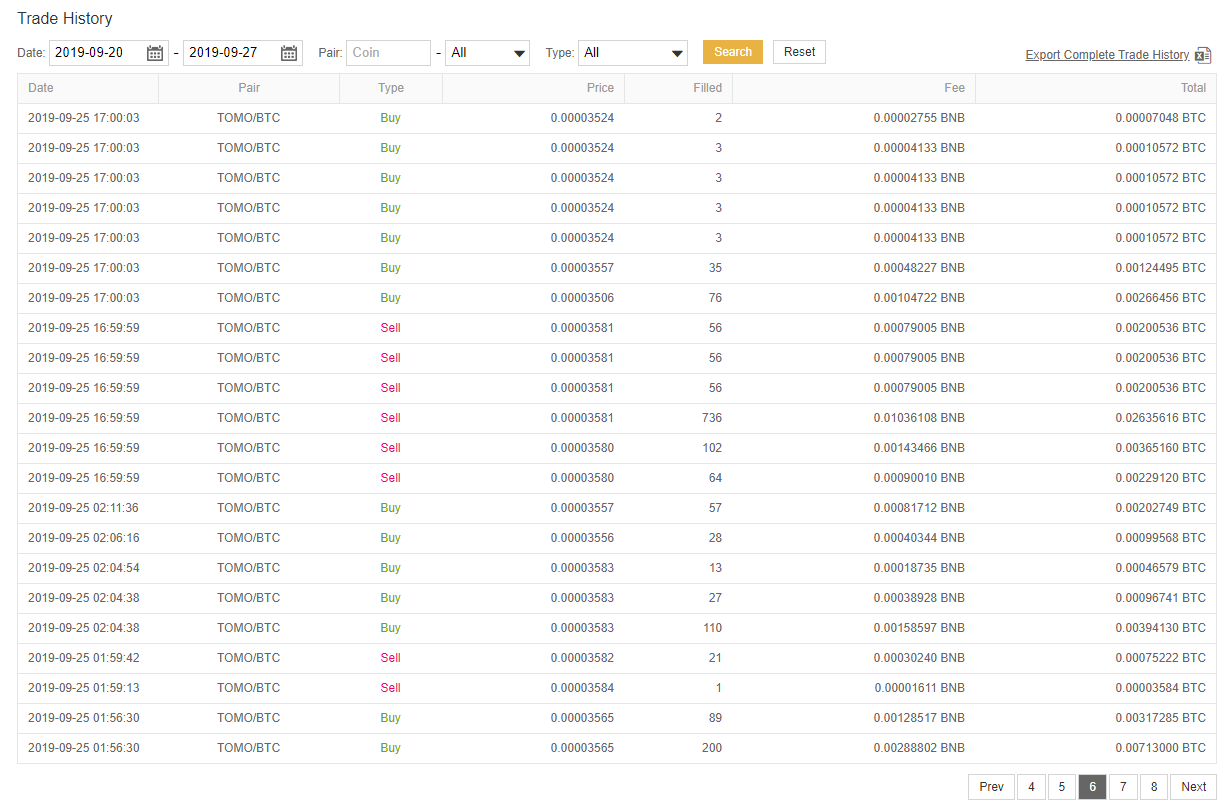Select Sell type in 01:59:42 row
Screen dimensions: 1228x807
pyautogui.click(x=390, y=658)
